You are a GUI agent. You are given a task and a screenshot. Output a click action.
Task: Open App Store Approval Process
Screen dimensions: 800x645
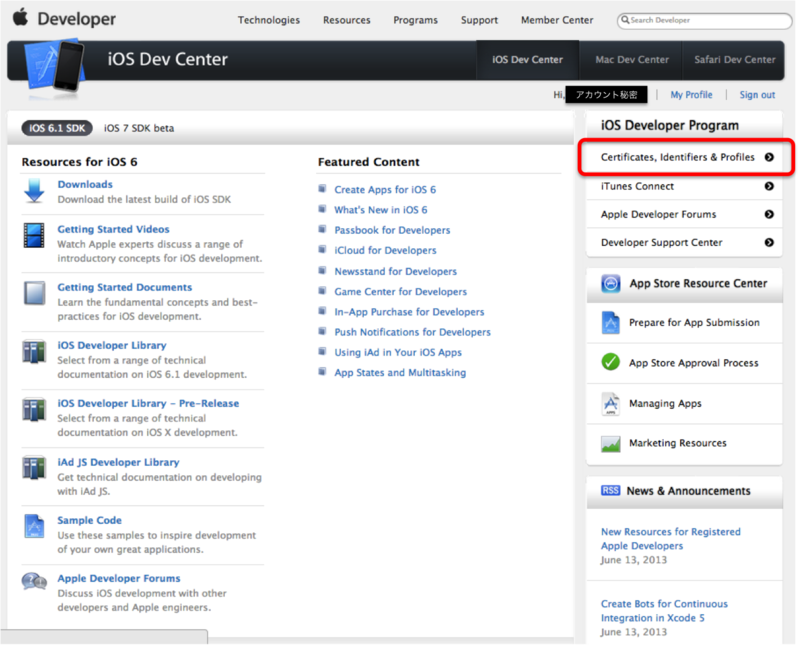click(693, 363)
